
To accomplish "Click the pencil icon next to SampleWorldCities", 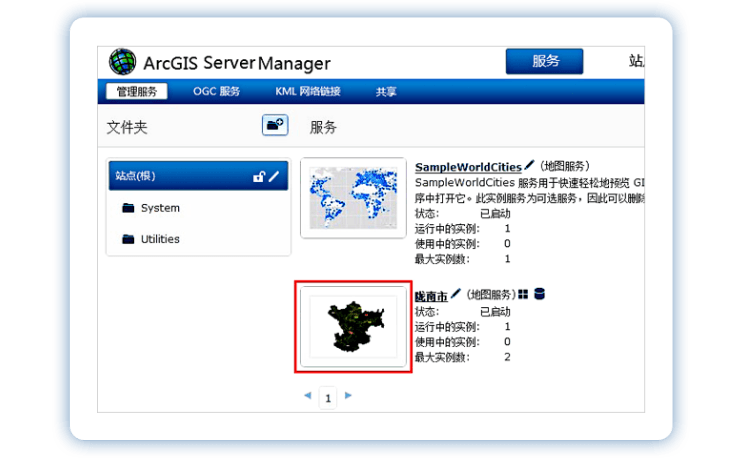I will pos(530,165).
